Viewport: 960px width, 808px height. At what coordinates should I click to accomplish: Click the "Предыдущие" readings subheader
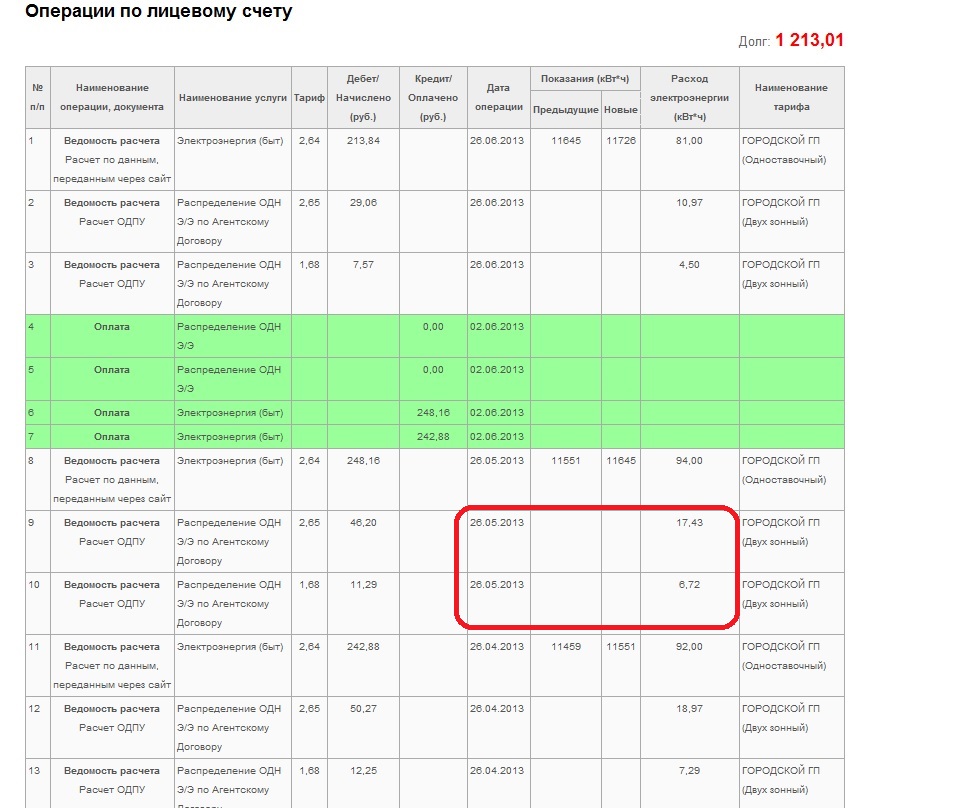(x=565, y=109)
